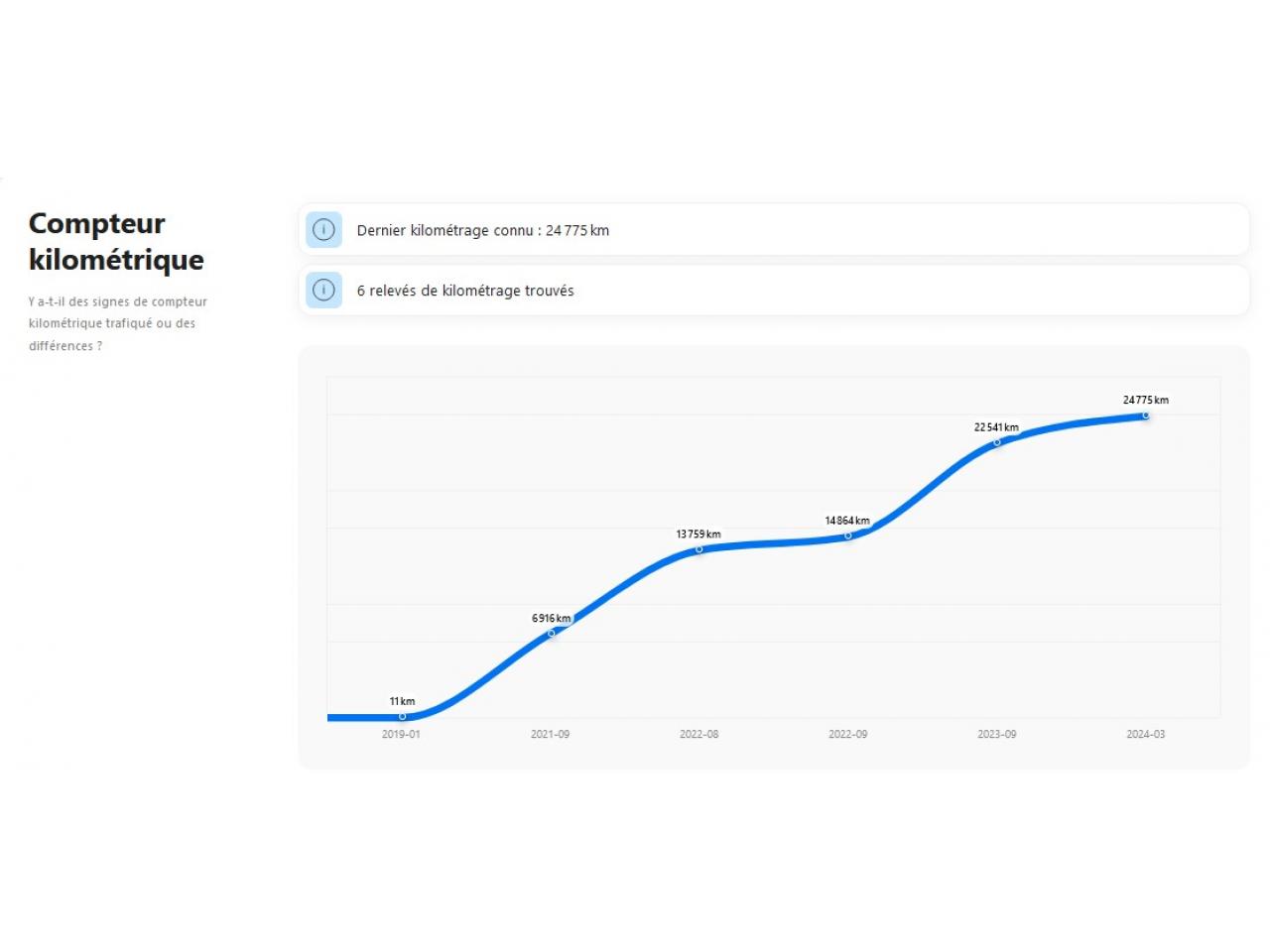The height and width of the screenshot is (952, 1270).
Task: Select the 2022-08 date on the x-axis
Action: [698, 735]
